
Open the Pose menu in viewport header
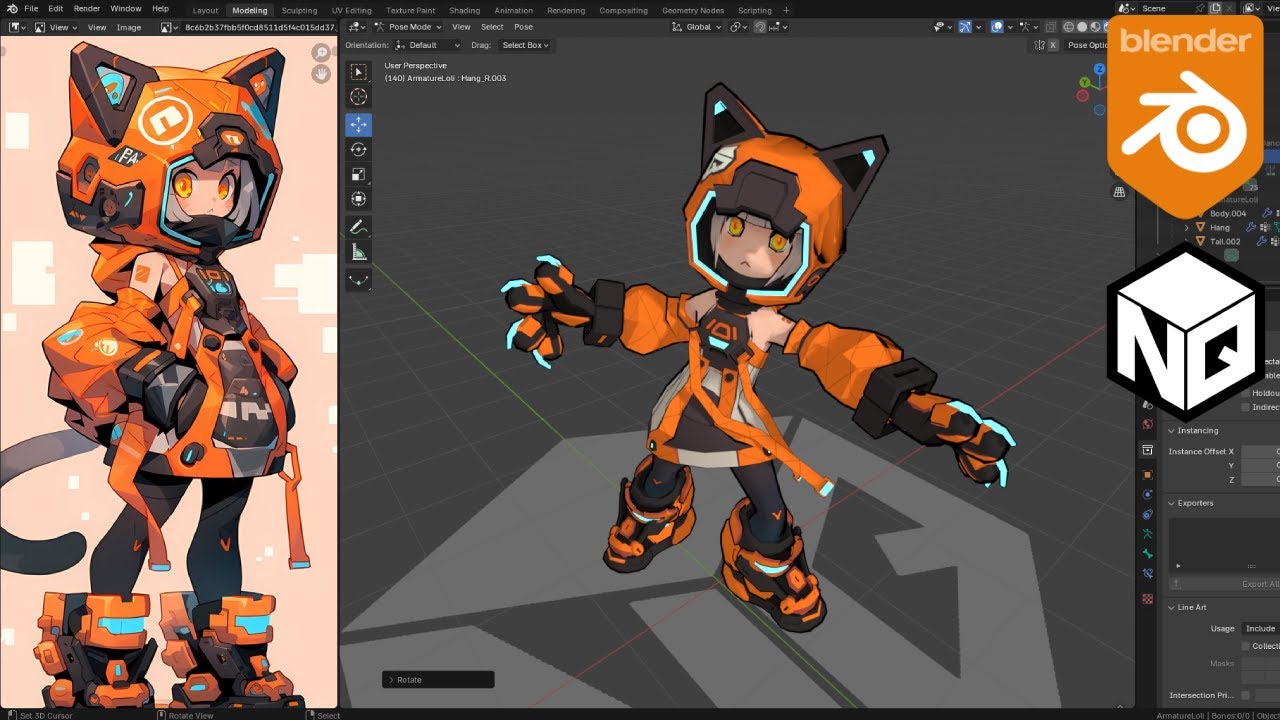coord(523,27)
